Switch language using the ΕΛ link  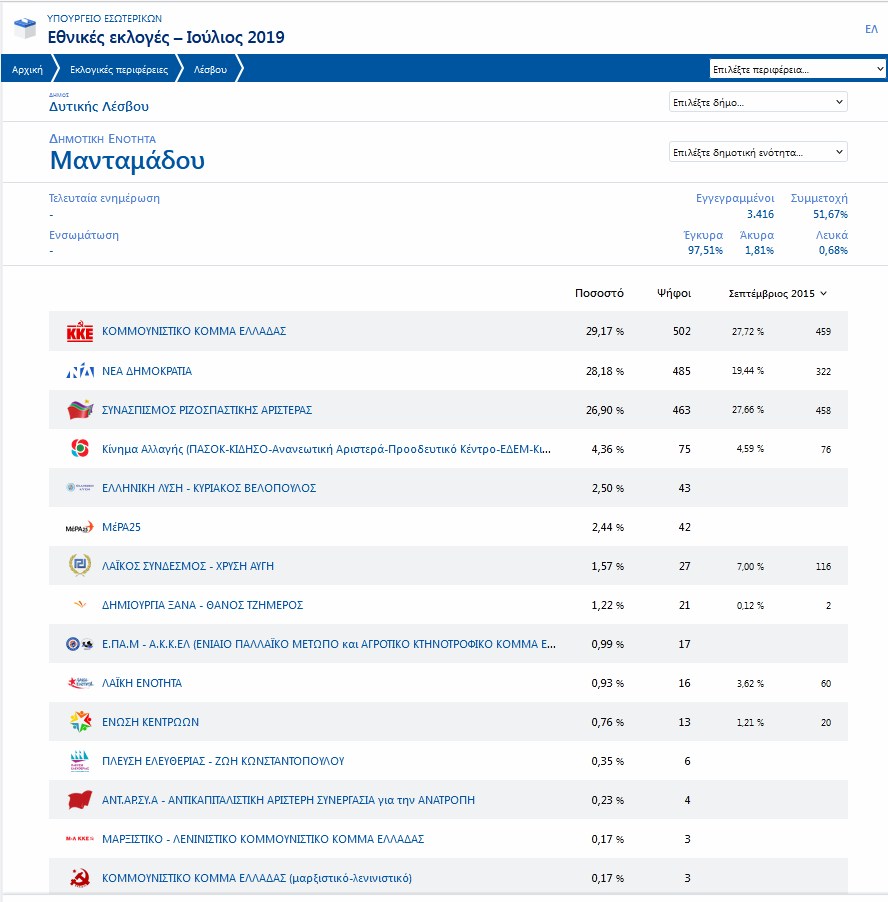click(871, 29)
